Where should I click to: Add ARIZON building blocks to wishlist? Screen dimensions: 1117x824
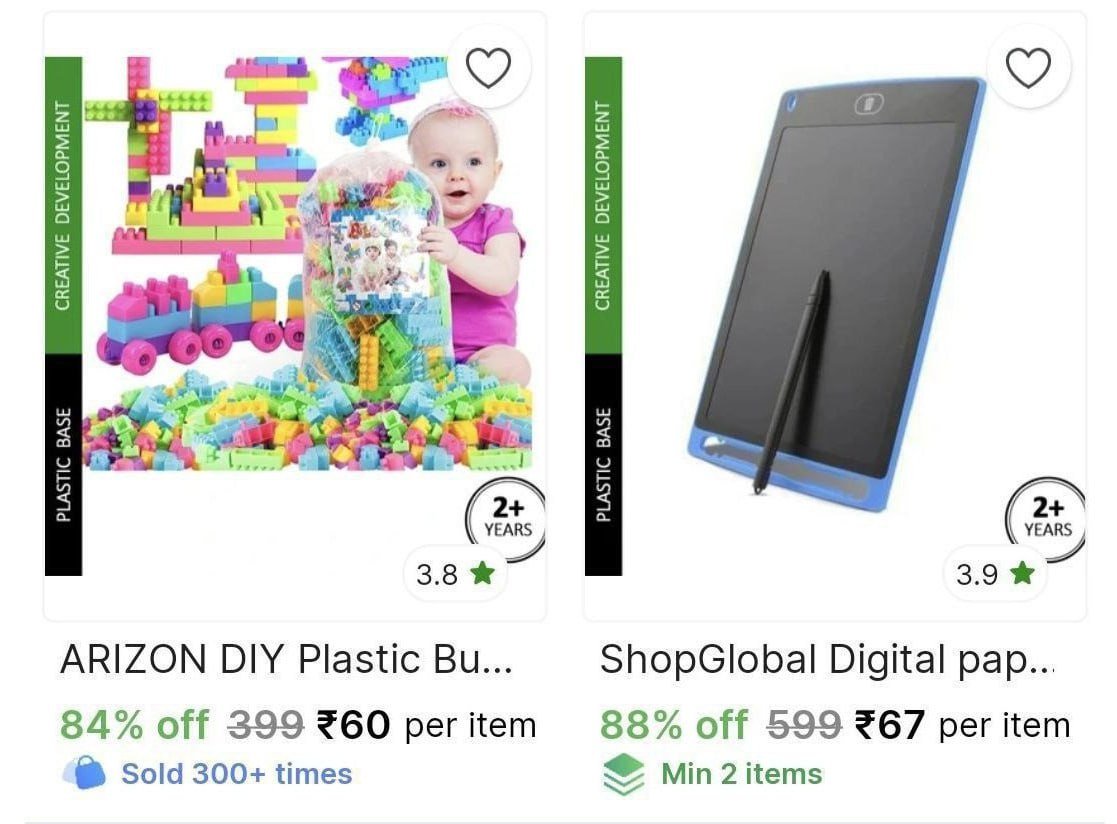[x=488, y=68]
